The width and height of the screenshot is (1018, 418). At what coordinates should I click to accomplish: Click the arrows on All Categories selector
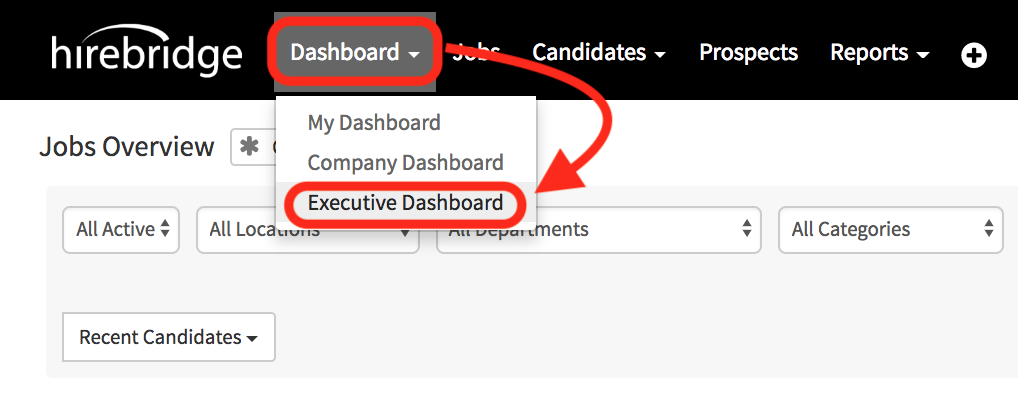[988, 228]
